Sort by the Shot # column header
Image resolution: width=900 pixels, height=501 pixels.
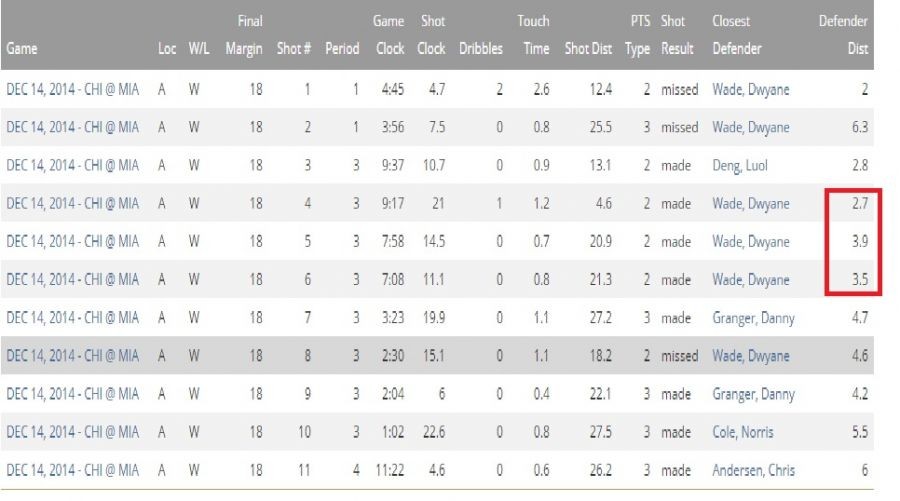(296, 49)
